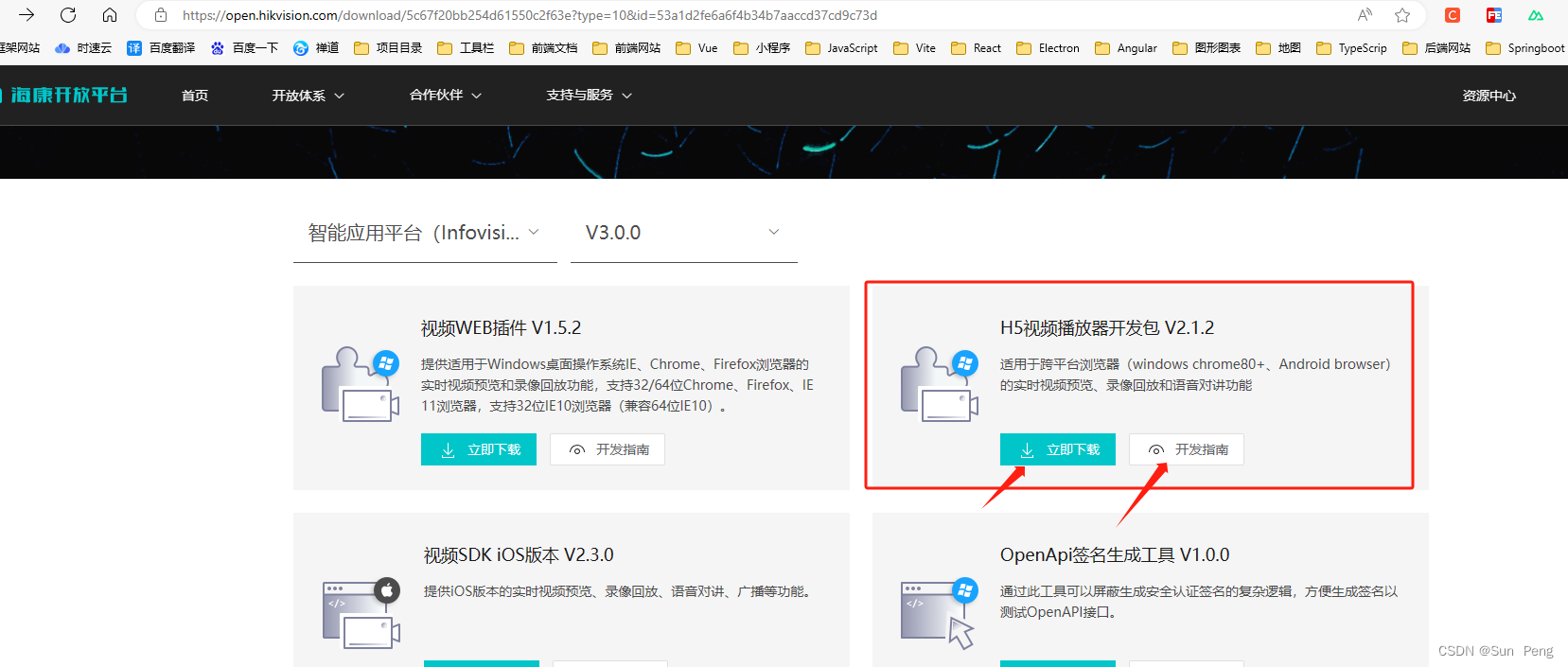This screenshot has width=1568, height=667.
Task: Add page to favorites with star icon
Action: click(x=1402, y=15)
